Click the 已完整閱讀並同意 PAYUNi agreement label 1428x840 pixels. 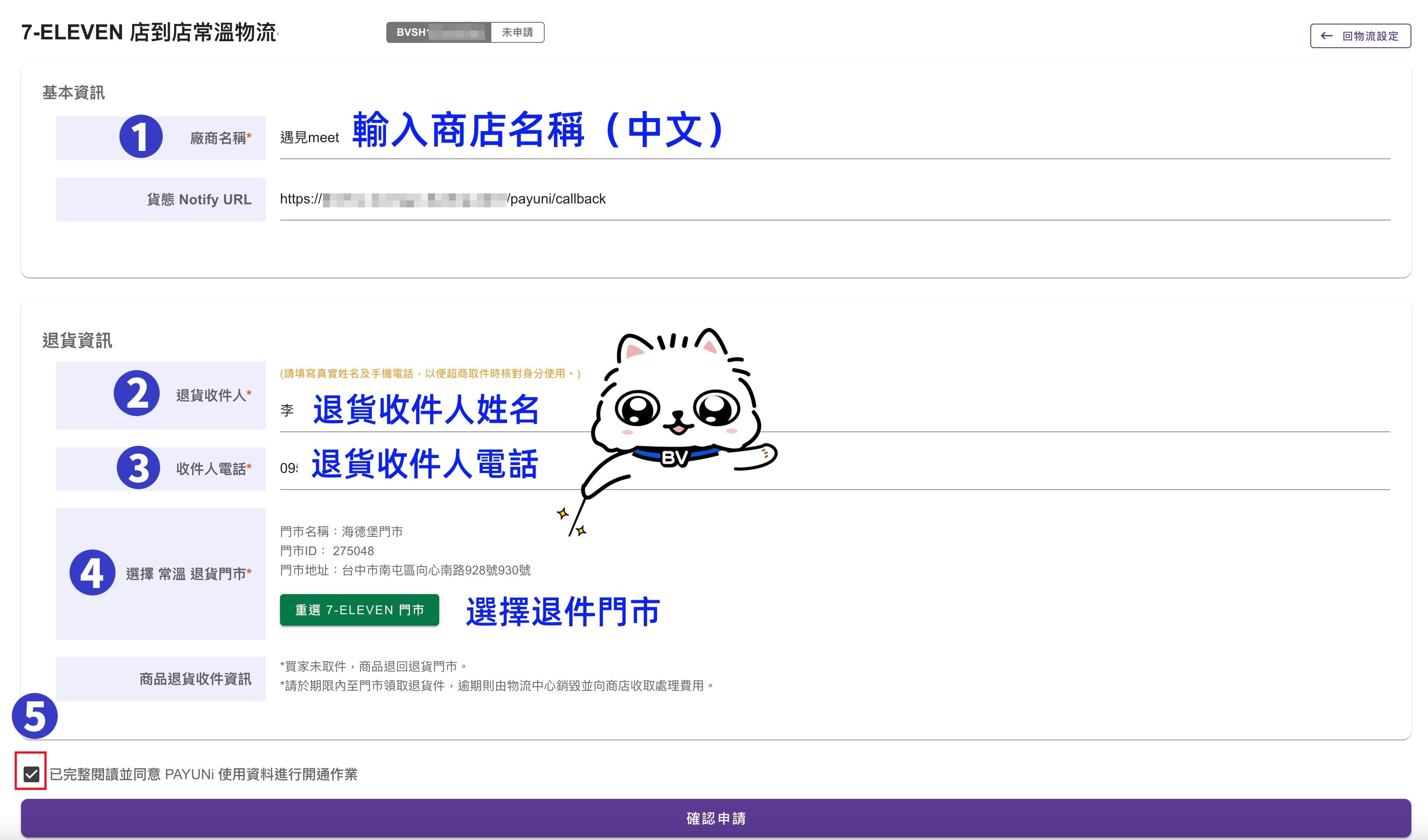click(203, 774)
